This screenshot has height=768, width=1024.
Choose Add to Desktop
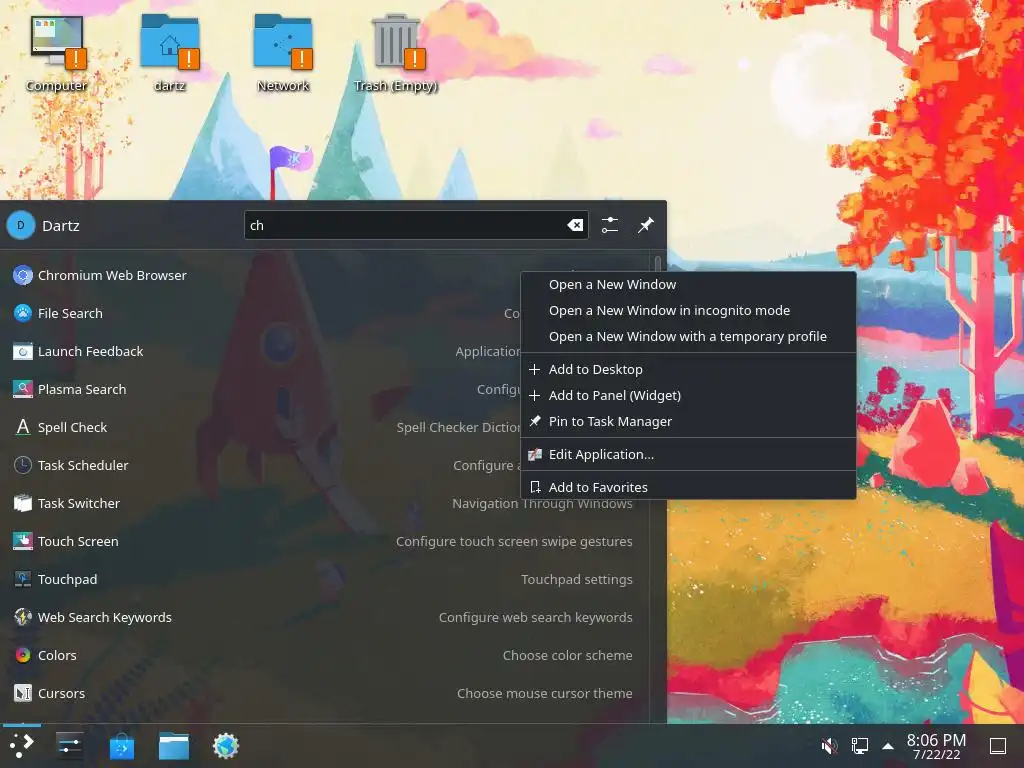coord(688,370)
